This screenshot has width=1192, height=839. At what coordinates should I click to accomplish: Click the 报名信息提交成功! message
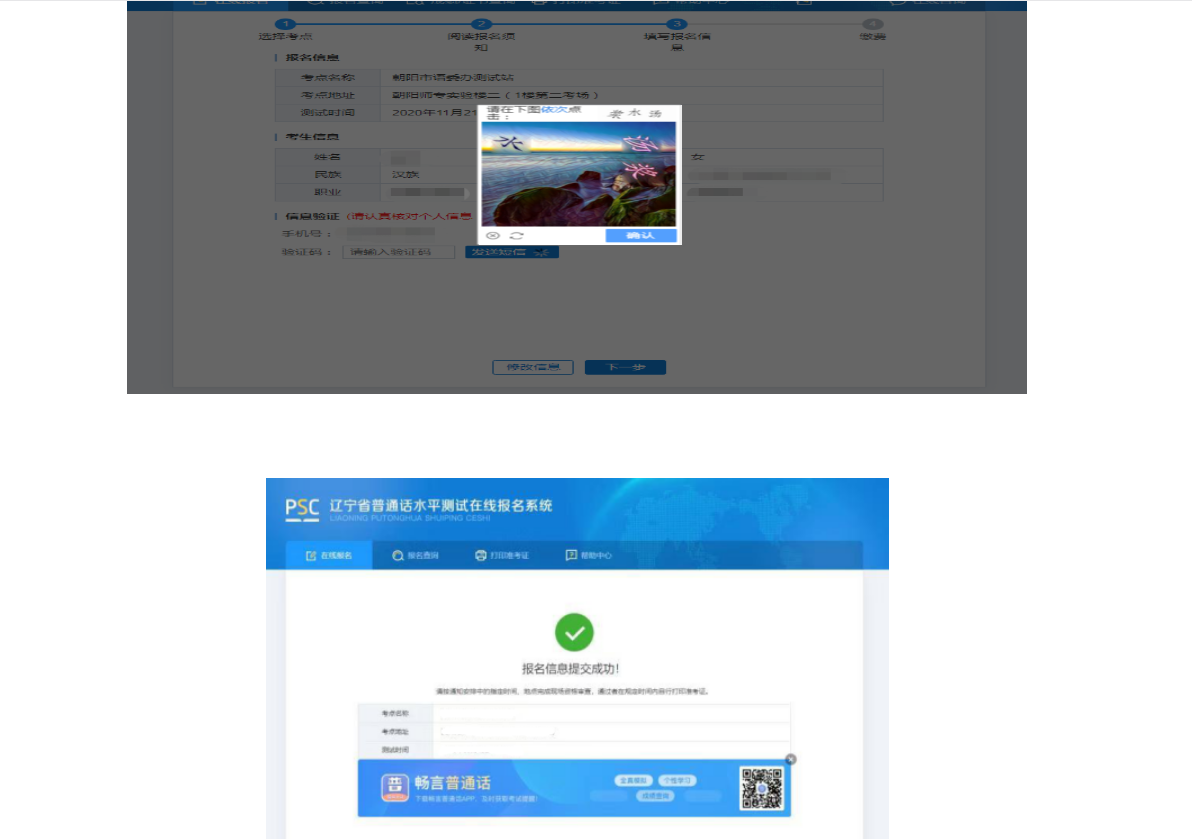[x=570, y=669]
